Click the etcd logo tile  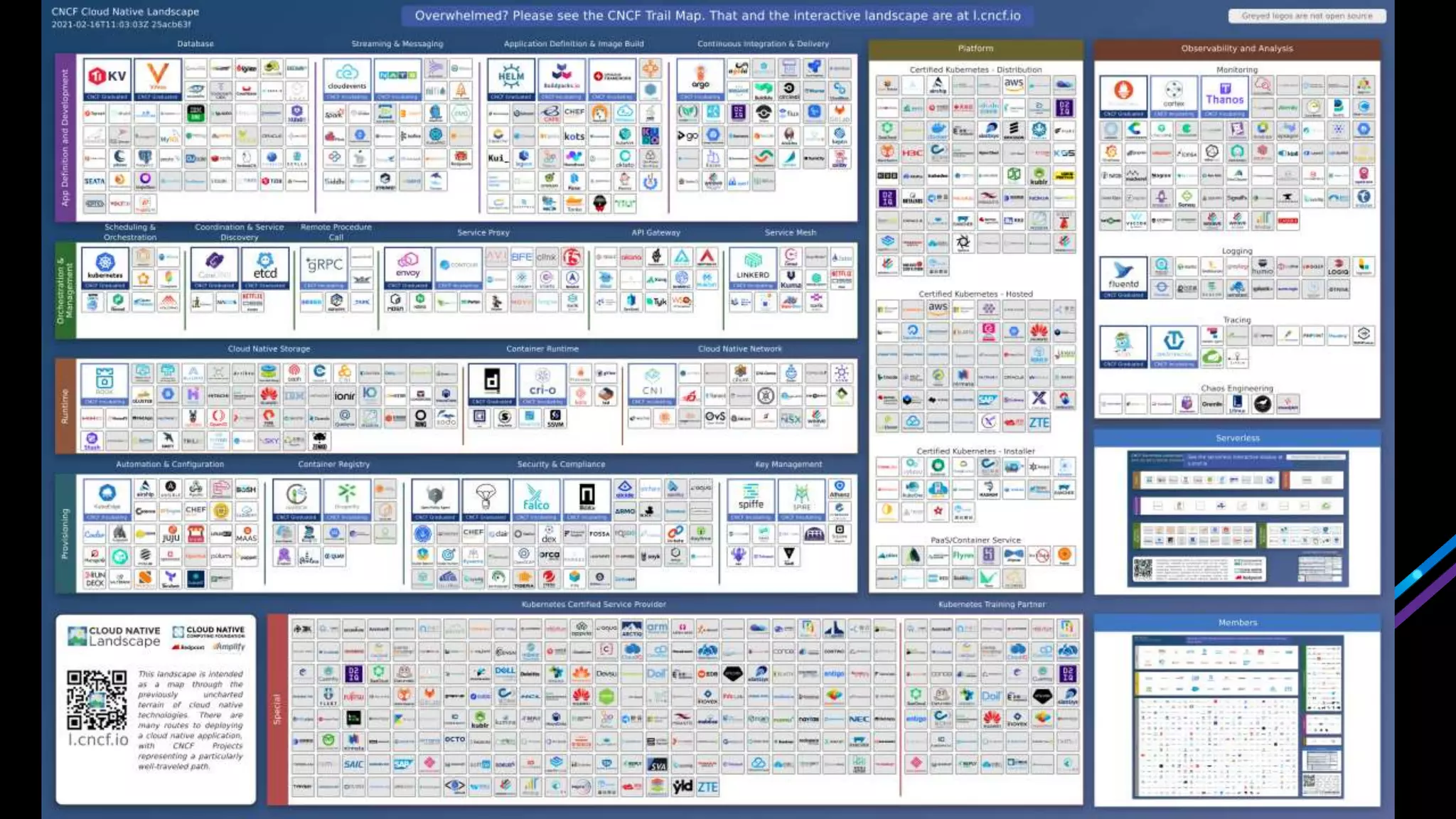coord(265,267)
